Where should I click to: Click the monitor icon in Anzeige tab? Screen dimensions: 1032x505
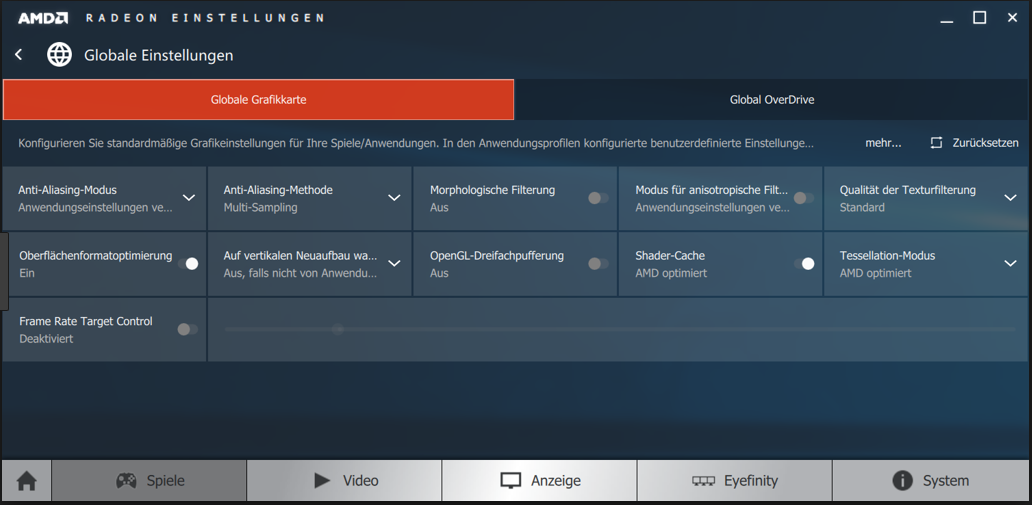click(511, 481)
